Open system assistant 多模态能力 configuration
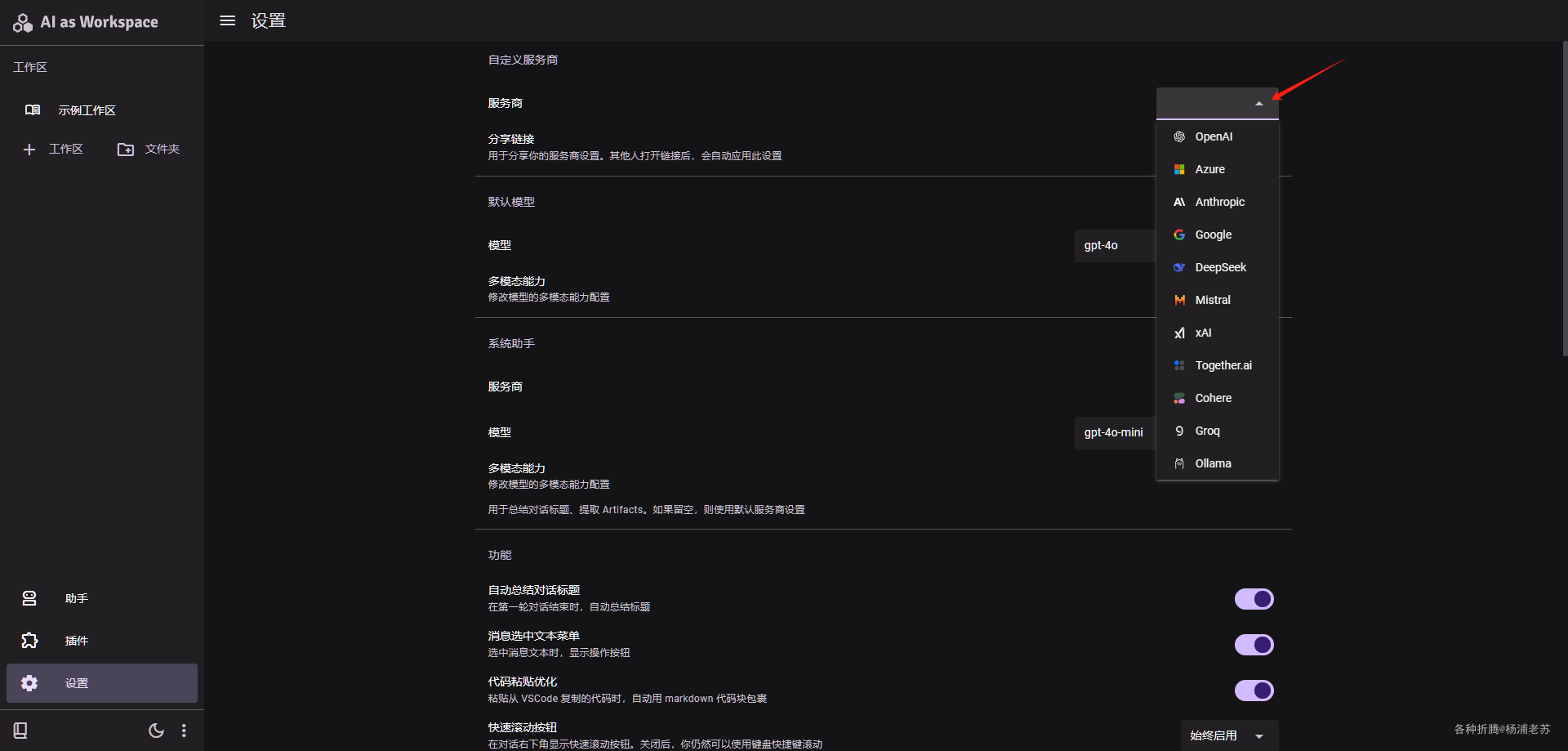 884,476
